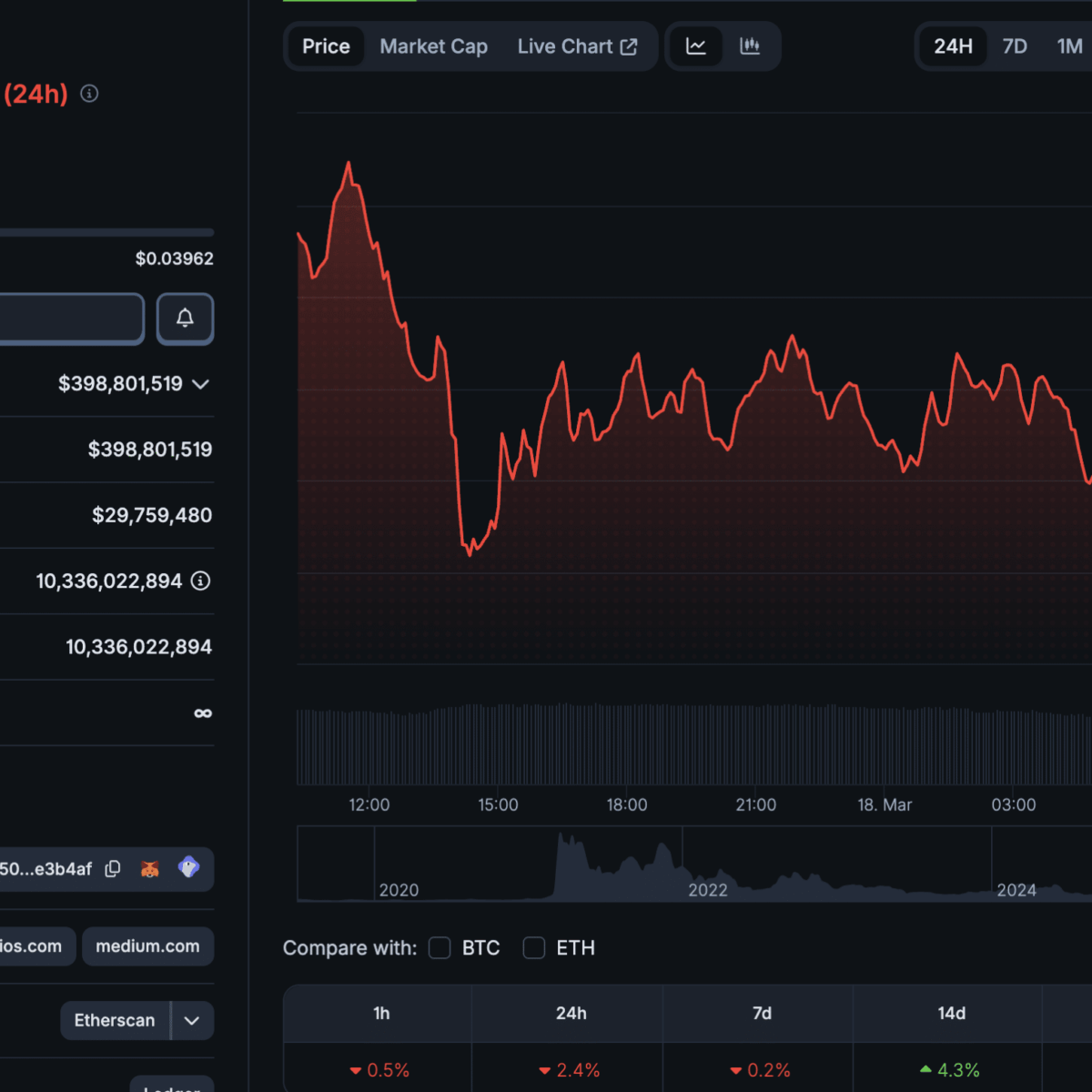Enable BTC comparison checkbox

[440, 948]
